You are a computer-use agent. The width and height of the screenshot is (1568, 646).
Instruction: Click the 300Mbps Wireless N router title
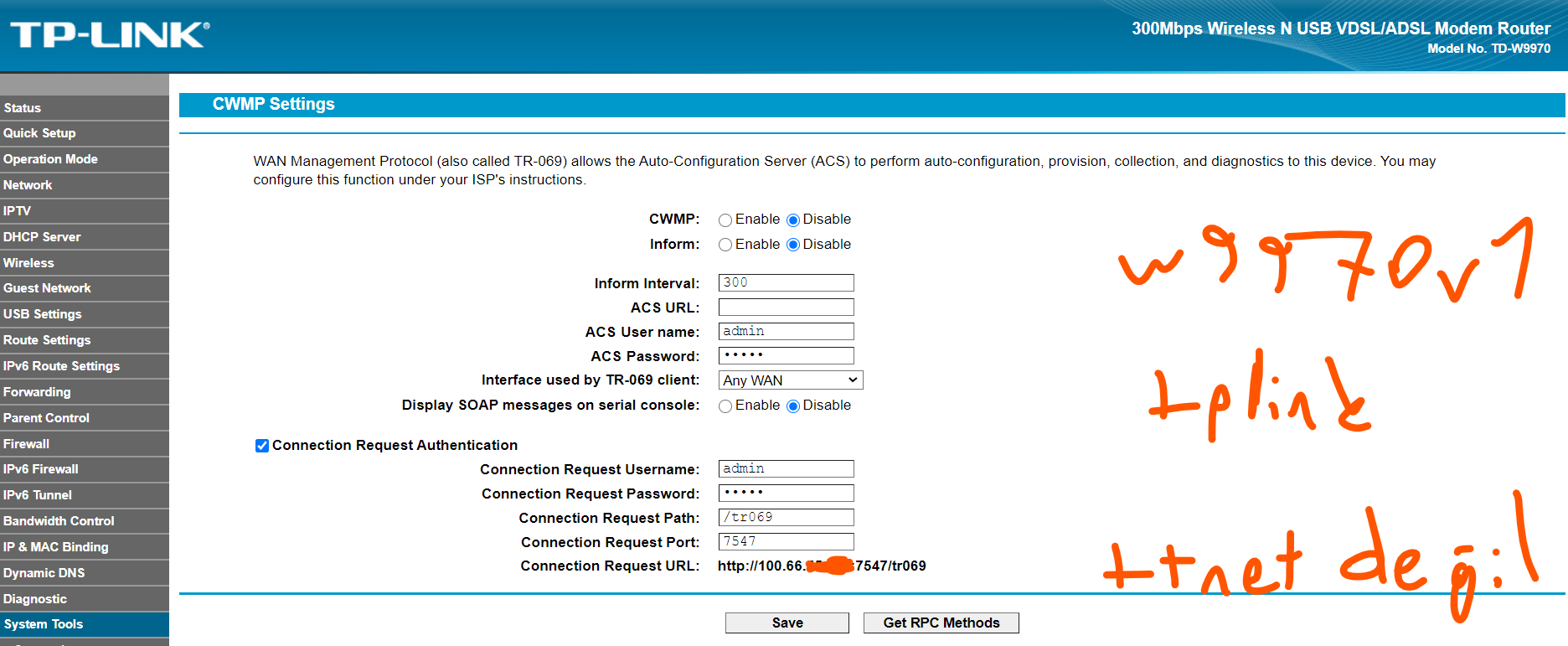[x=1341, y=28]
